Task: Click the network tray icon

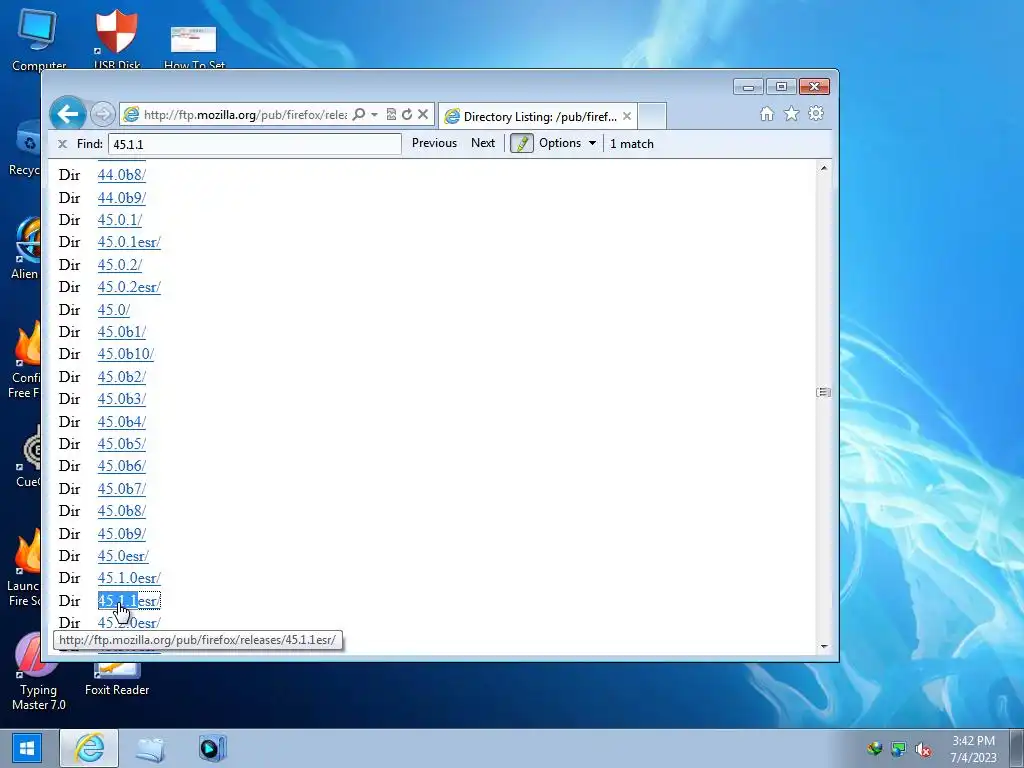Action: tap(899, 749)
